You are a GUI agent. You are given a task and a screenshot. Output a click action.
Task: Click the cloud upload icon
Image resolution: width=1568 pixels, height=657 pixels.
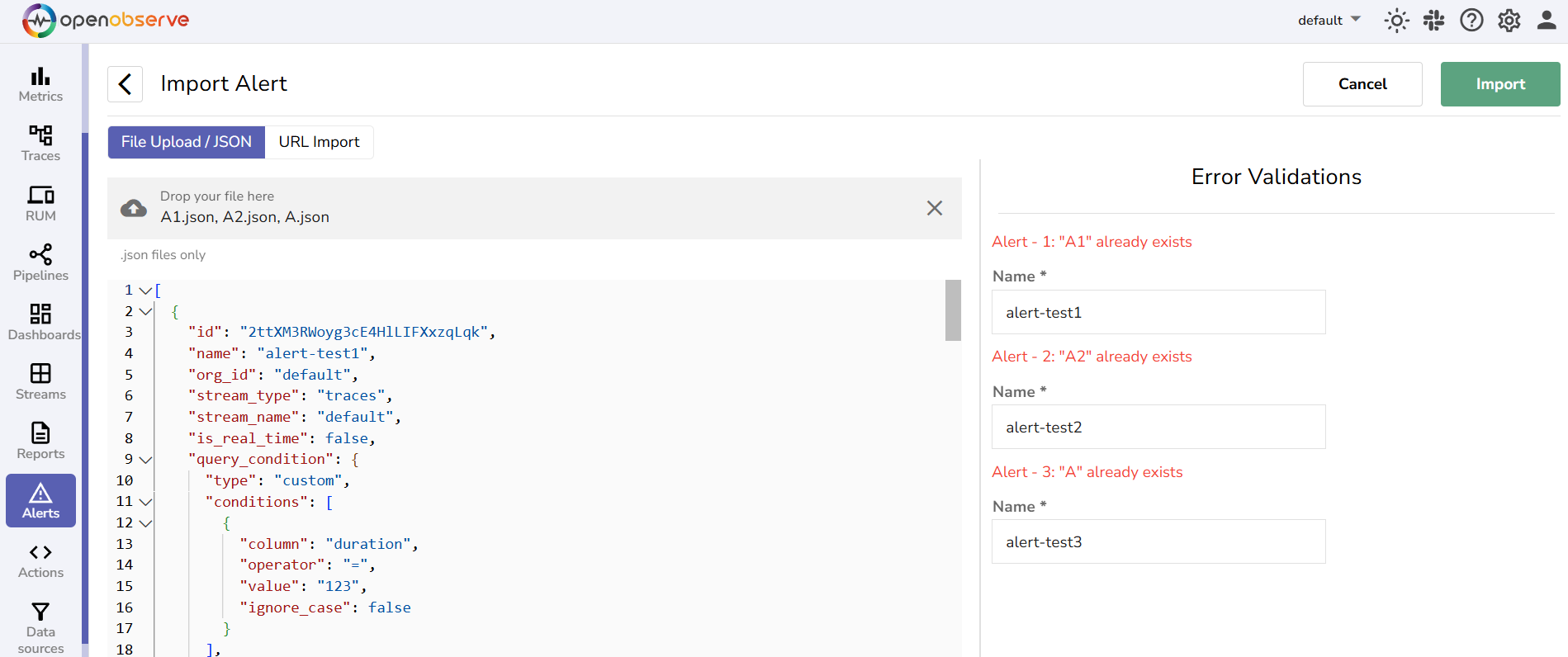click(134, 208)
